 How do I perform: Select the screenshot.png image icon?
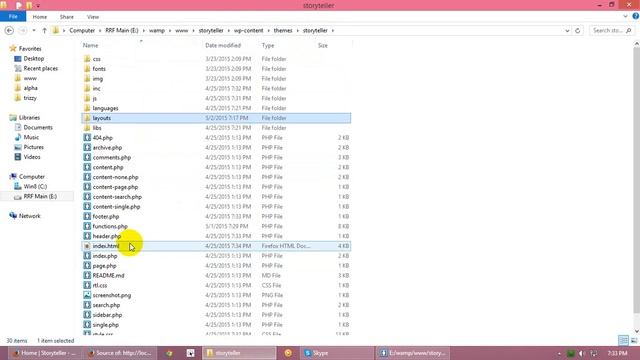coord(87,295)
